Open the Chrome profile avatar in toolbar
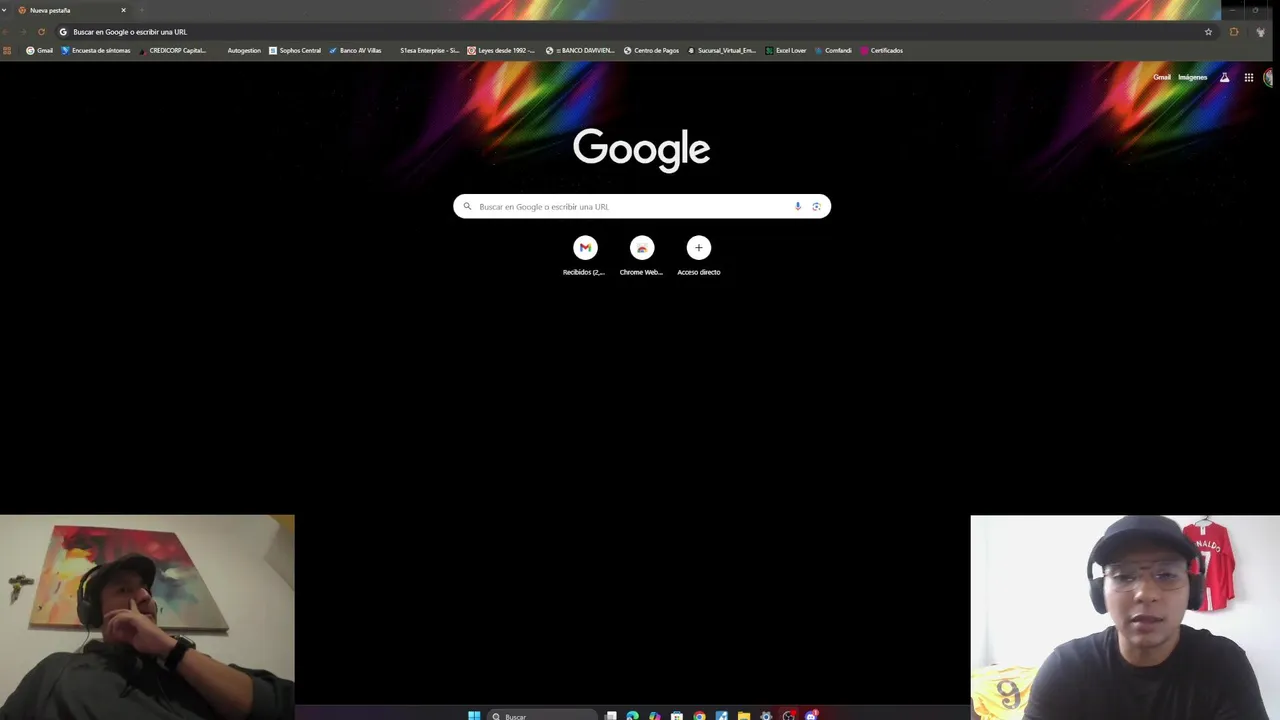 1260,32
